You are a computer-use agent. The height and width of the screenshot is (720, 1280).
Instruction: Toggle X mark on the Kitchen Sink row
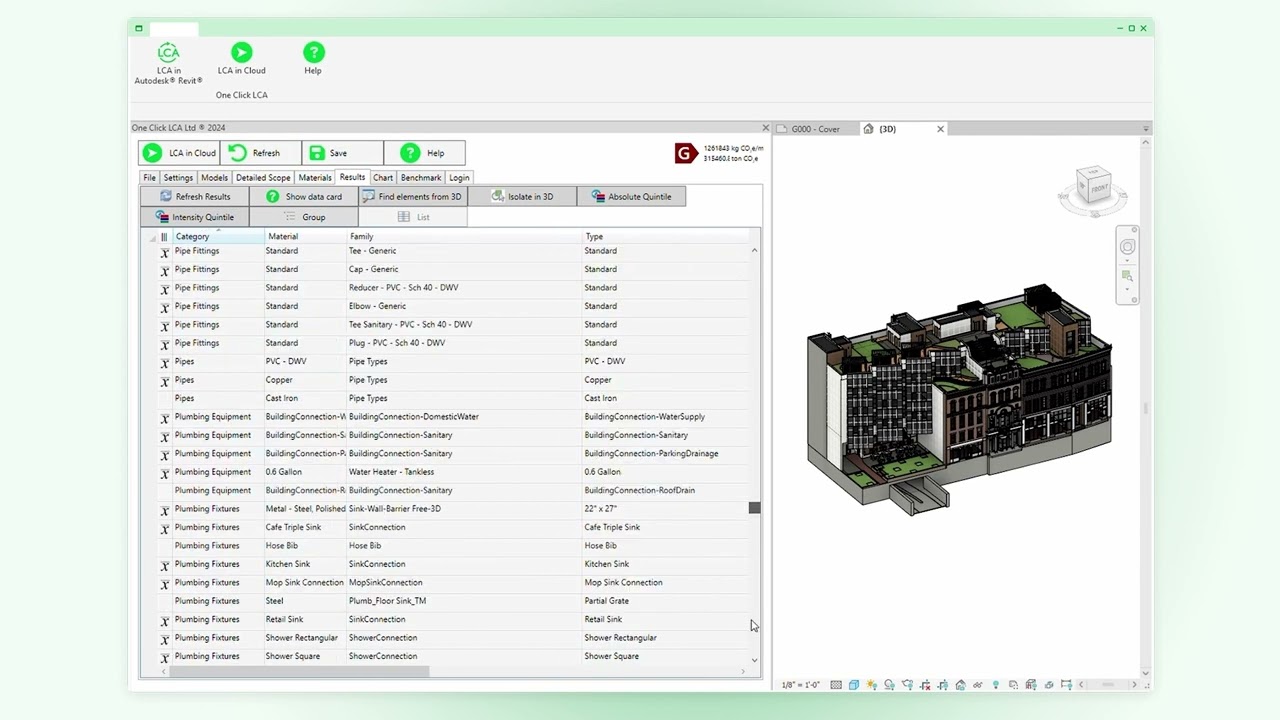tap(165, 565)
